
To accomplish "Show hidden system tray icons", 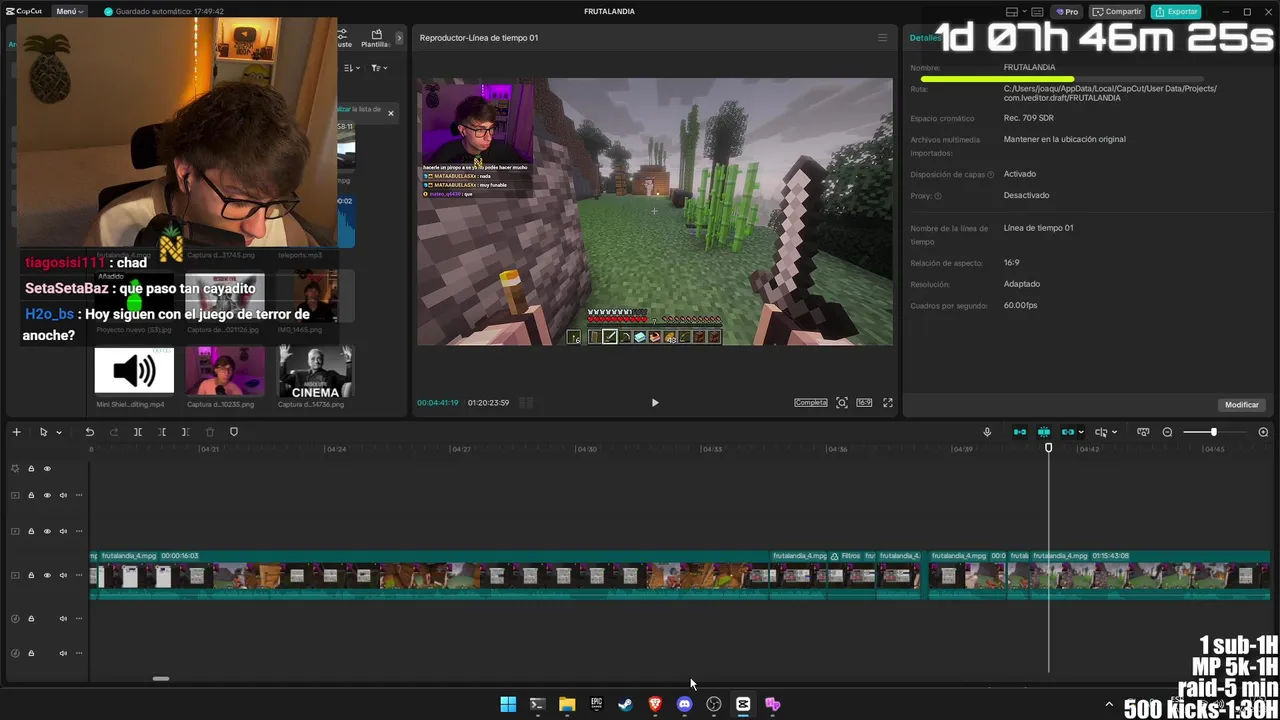I will coord(1108,704).
